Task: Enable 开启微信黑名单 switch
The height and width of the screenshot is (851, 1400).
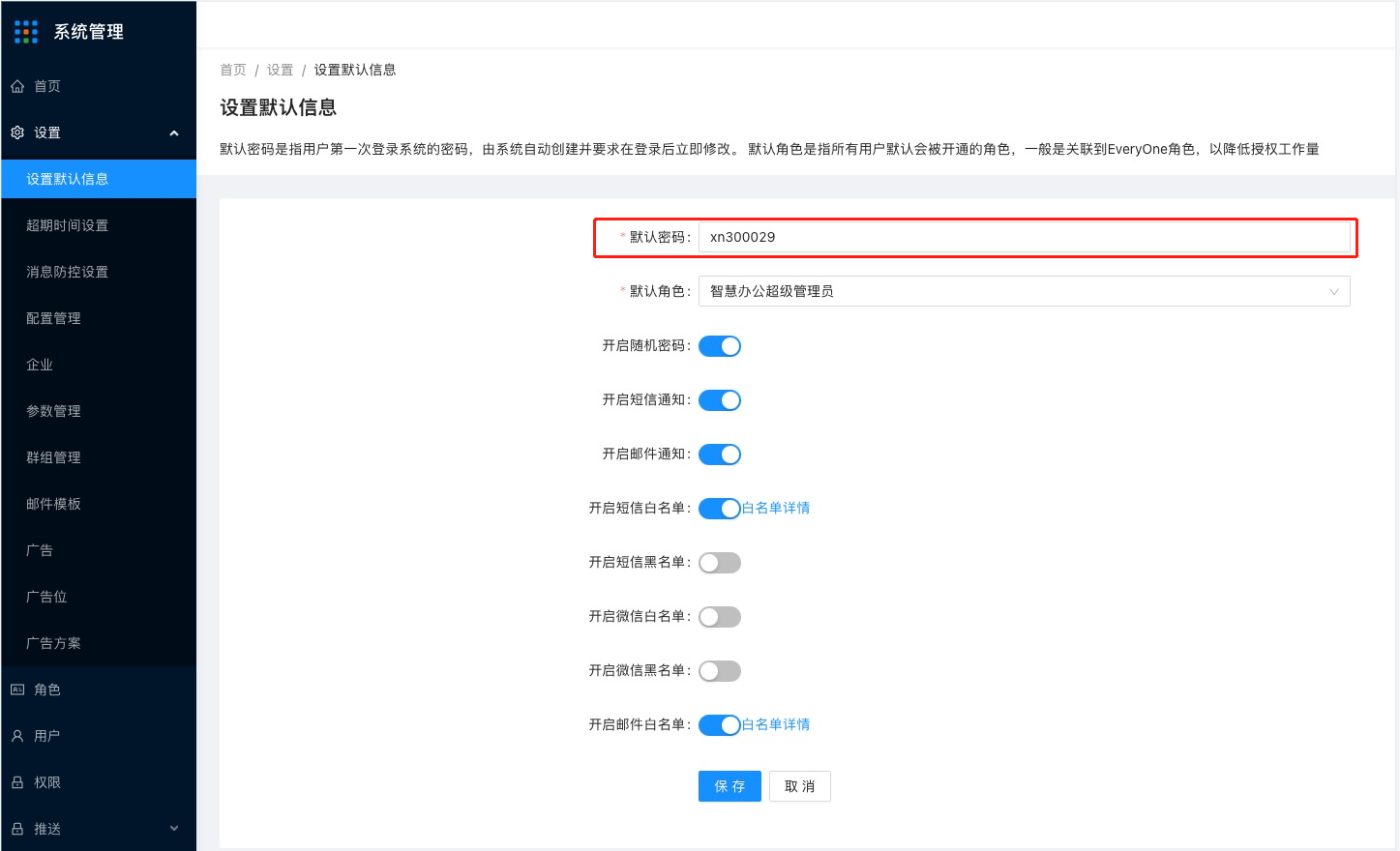Action: 720,671
